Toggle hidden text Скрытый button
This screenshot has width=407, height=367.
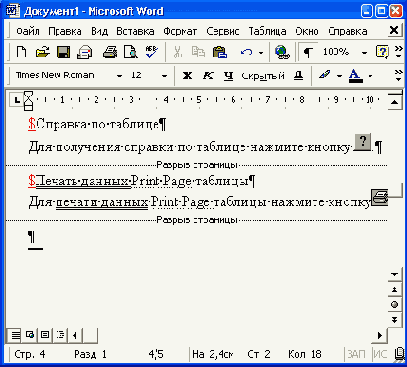pos(263,76)
